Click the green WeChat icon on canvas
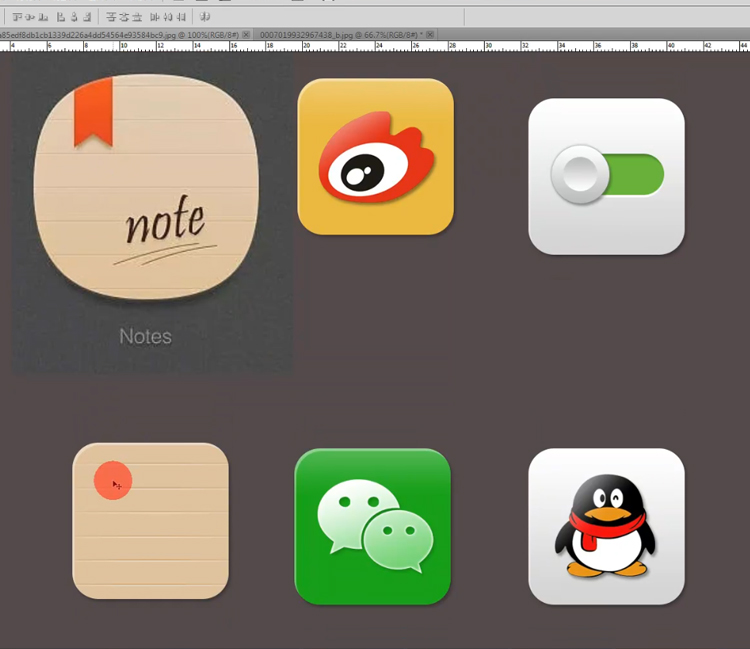Screen dimensions: 750x649 (373, 527)
